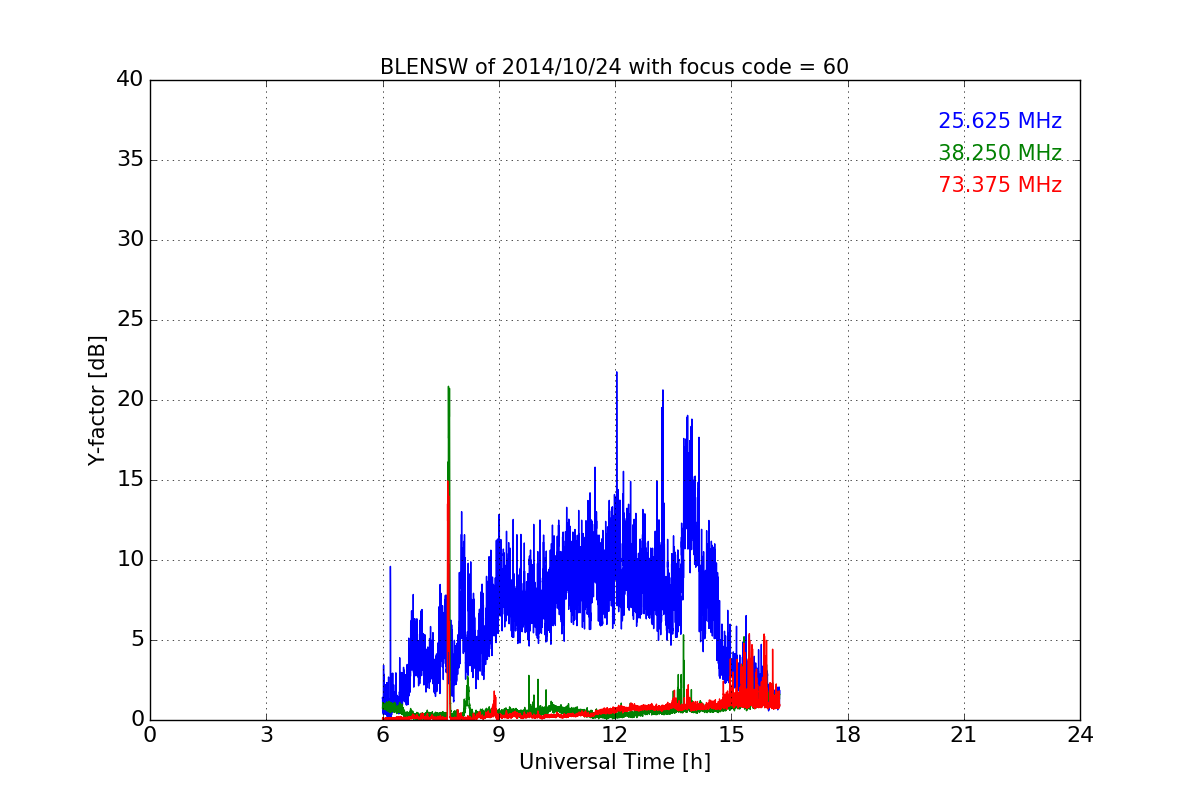Select the 73.375 MHz legend label
The width and height of the screenshot is (1200, 800).
1000,185
